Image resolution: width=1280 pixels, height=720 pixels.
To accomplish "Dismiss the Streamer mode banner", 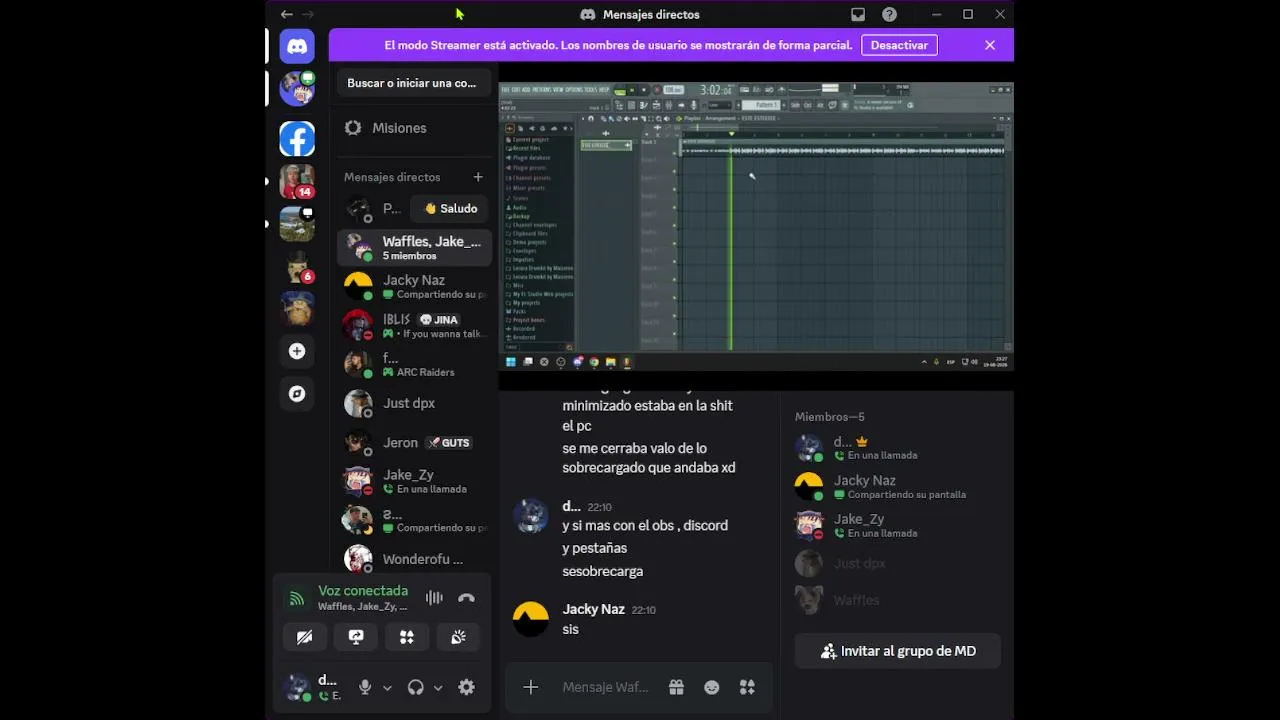I will (990, 45).
